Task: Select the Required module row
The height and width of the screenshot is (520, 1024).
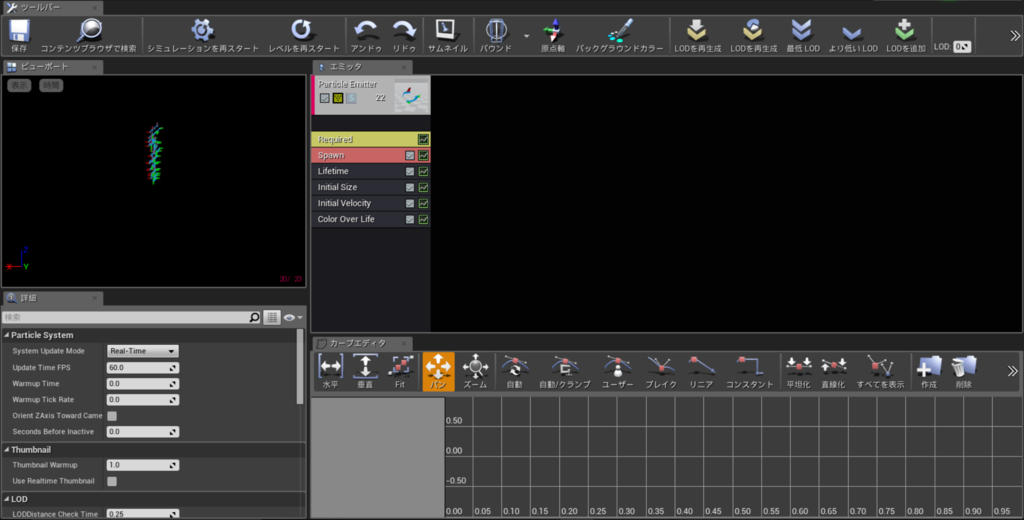Action: point(371,139)
